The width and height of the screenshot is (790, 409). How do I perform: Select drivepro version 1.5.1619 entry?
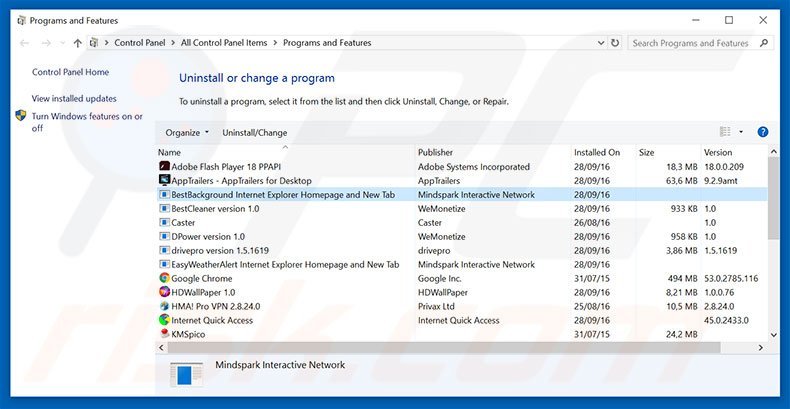point(220,250)
